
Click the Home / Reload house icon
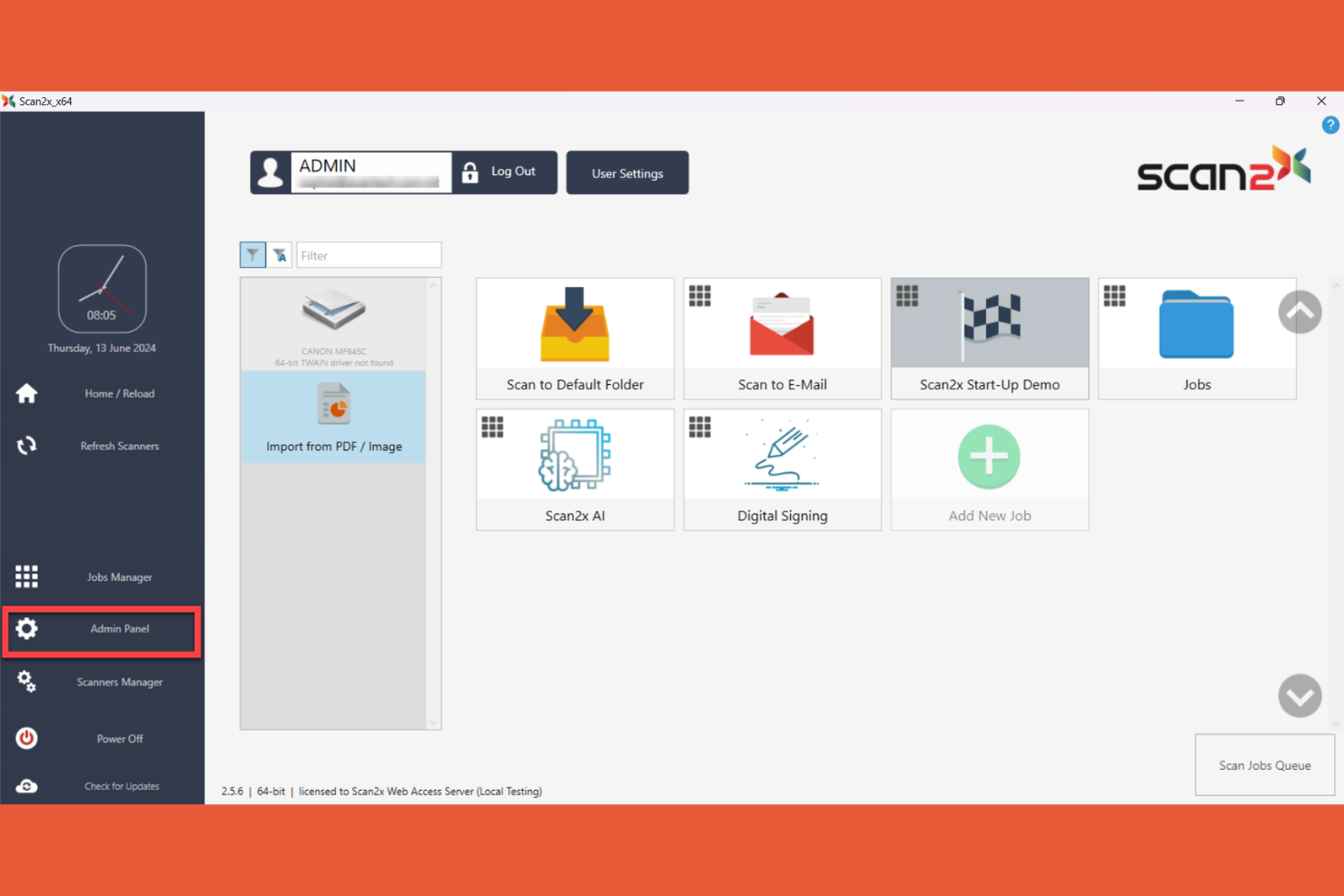[x=26, y=393]
